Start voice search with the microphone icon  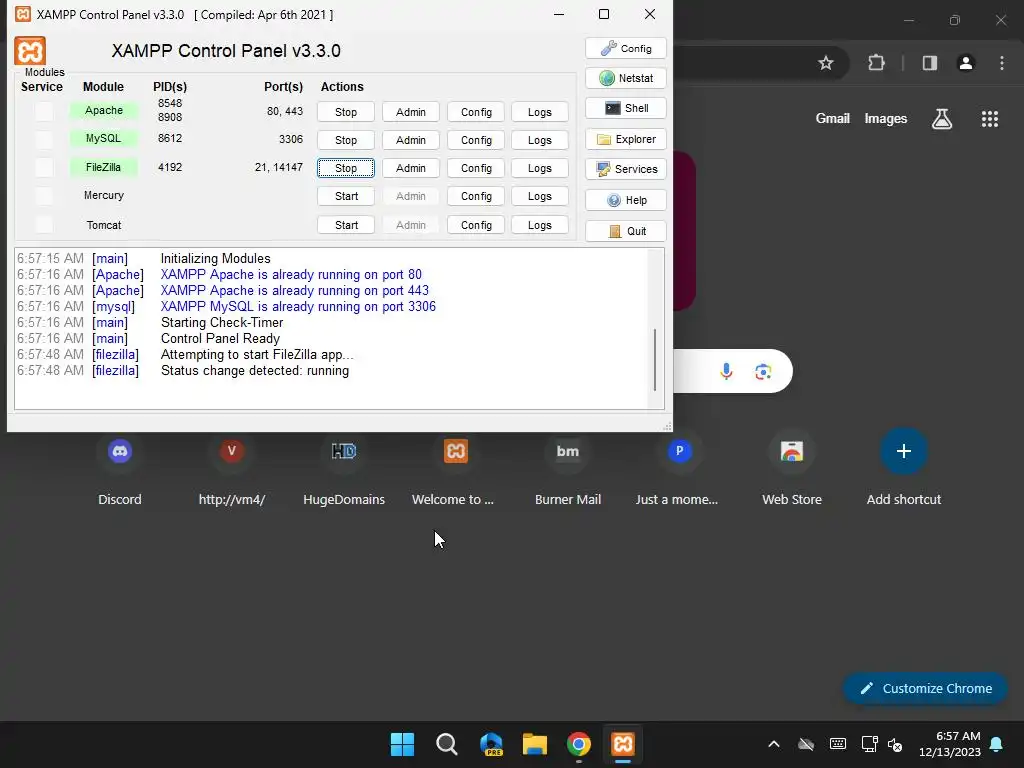726,372
